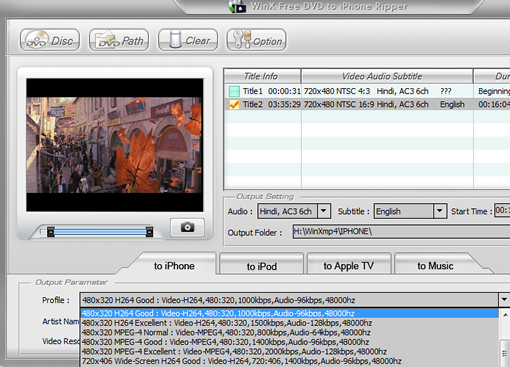The width and height of the screenshot is (510, 367).
Task: Click Title1 duration 00:00:31
Action: [284, 91]
